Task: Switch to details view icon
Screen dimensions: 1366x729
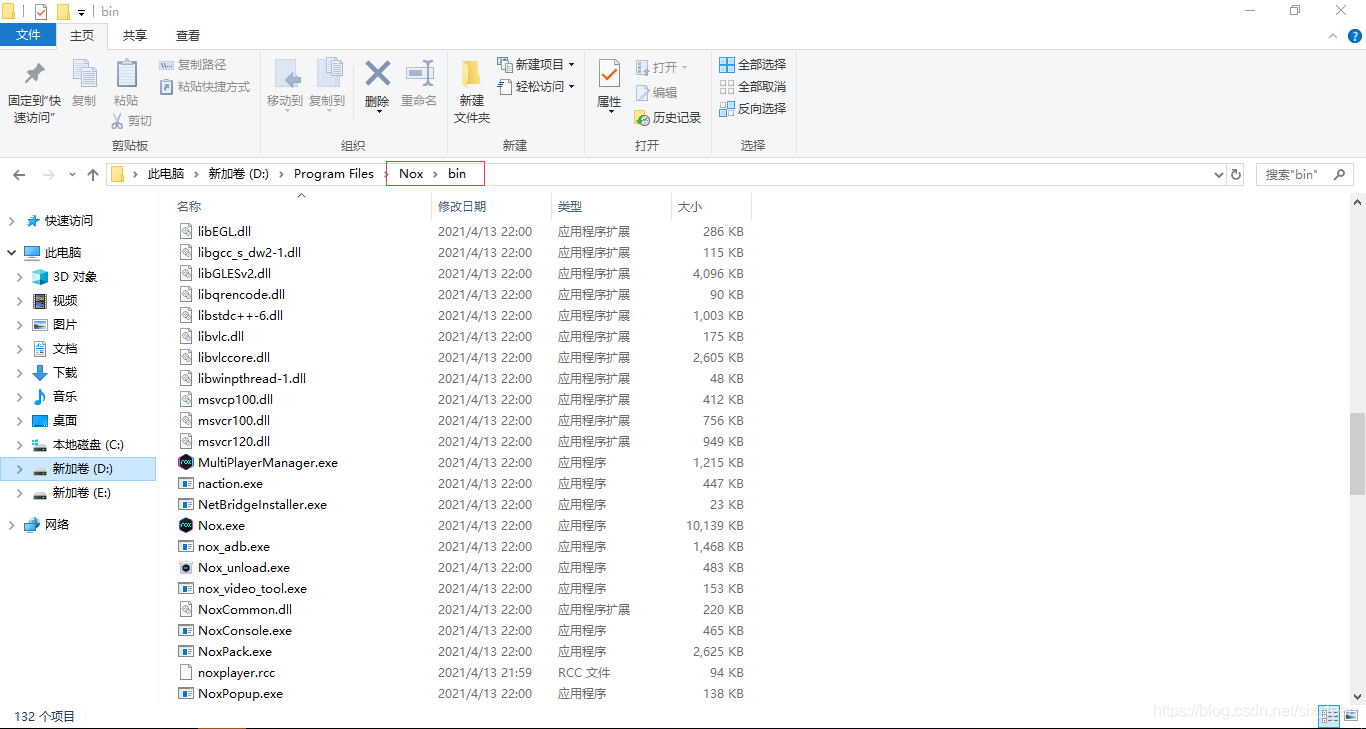Action: click(1329, 716)
